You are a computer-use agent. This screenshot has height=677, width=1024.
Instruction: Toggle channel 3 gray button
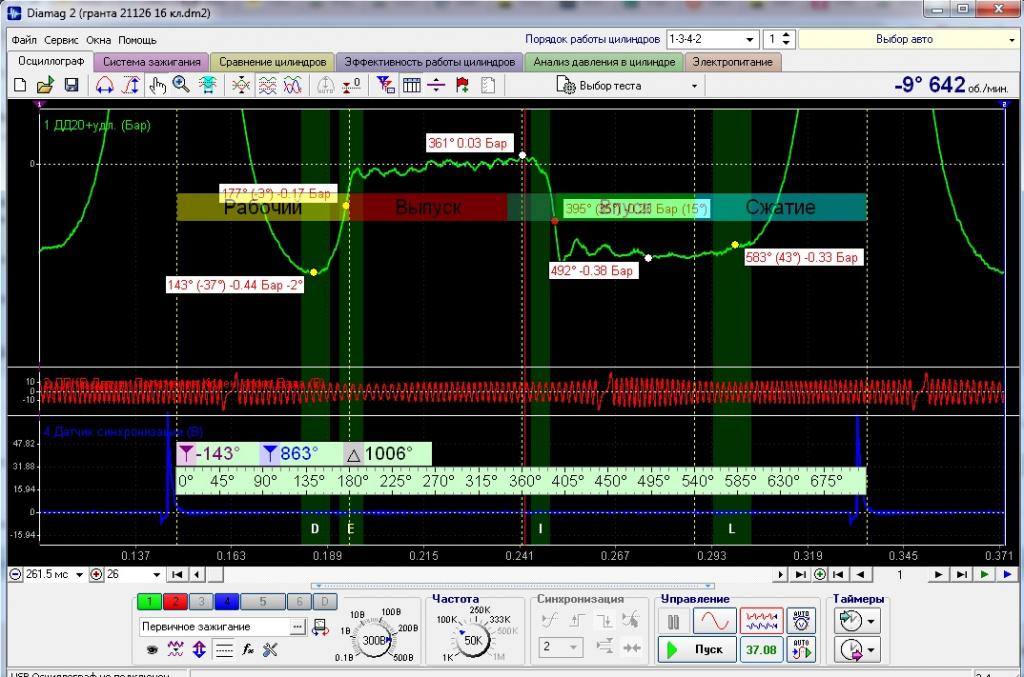(201, 601)
